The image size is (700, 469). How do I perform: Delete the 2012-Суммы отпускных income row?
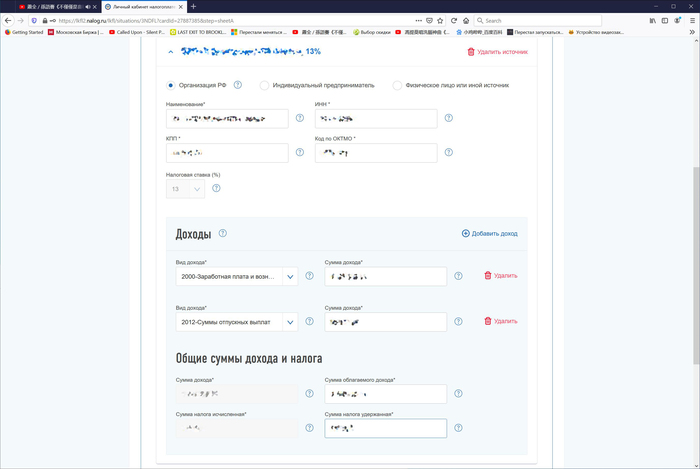(x=501, y=321)
